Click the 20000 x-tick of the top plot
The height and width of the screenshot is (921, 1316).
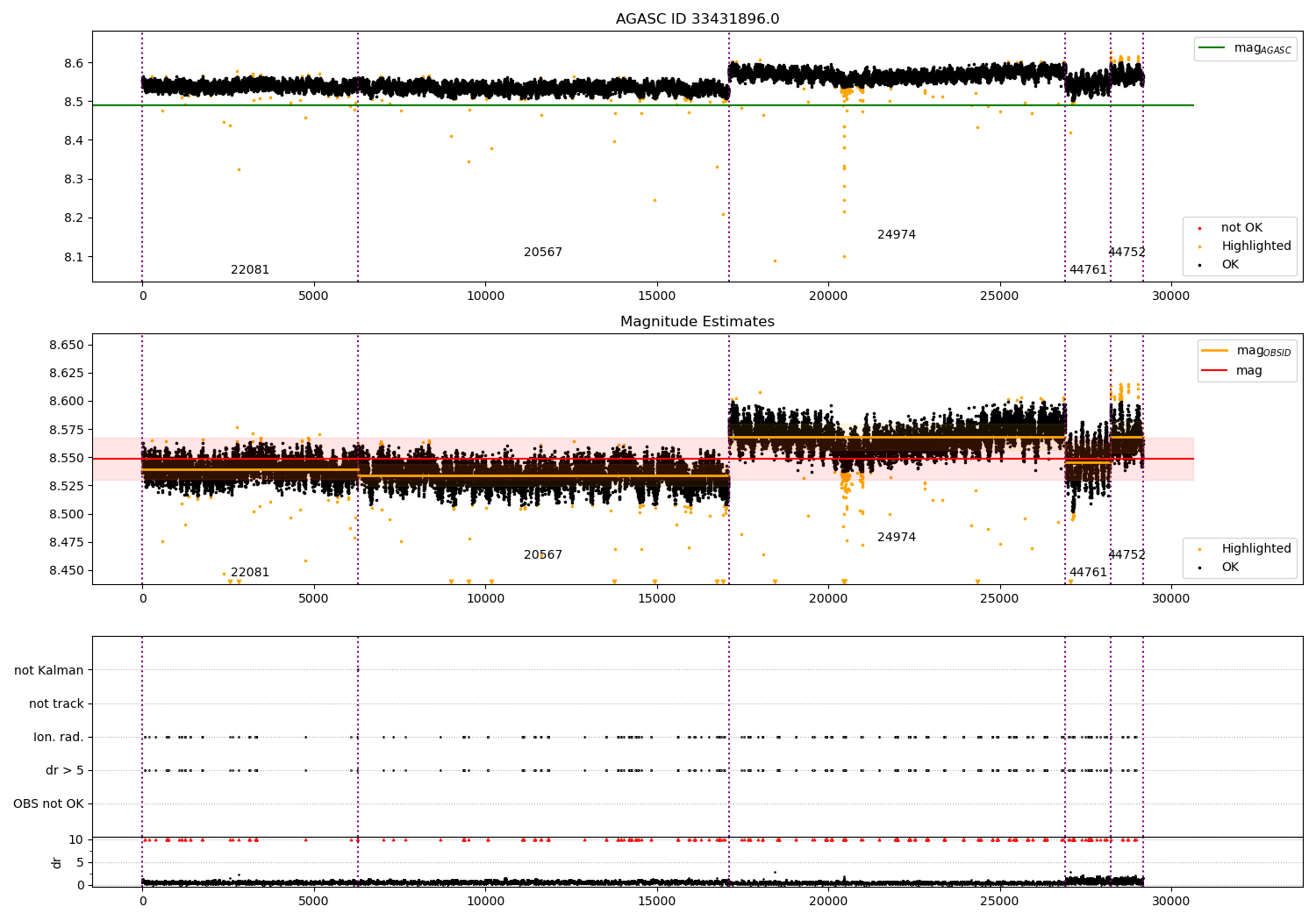pyautogui.click(x=828, y=296)
